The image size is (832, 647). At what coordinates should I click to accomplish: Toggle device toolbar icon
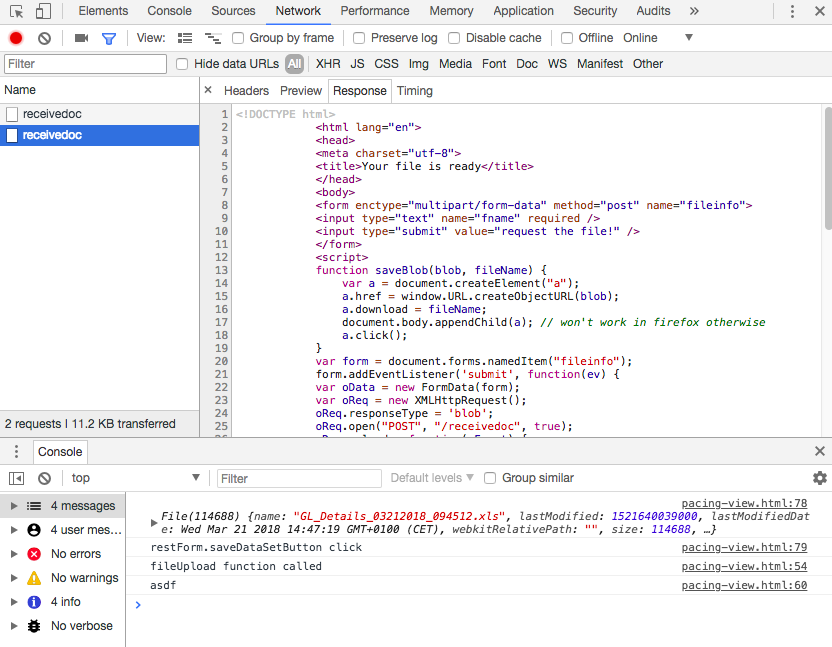coord(43,11)
